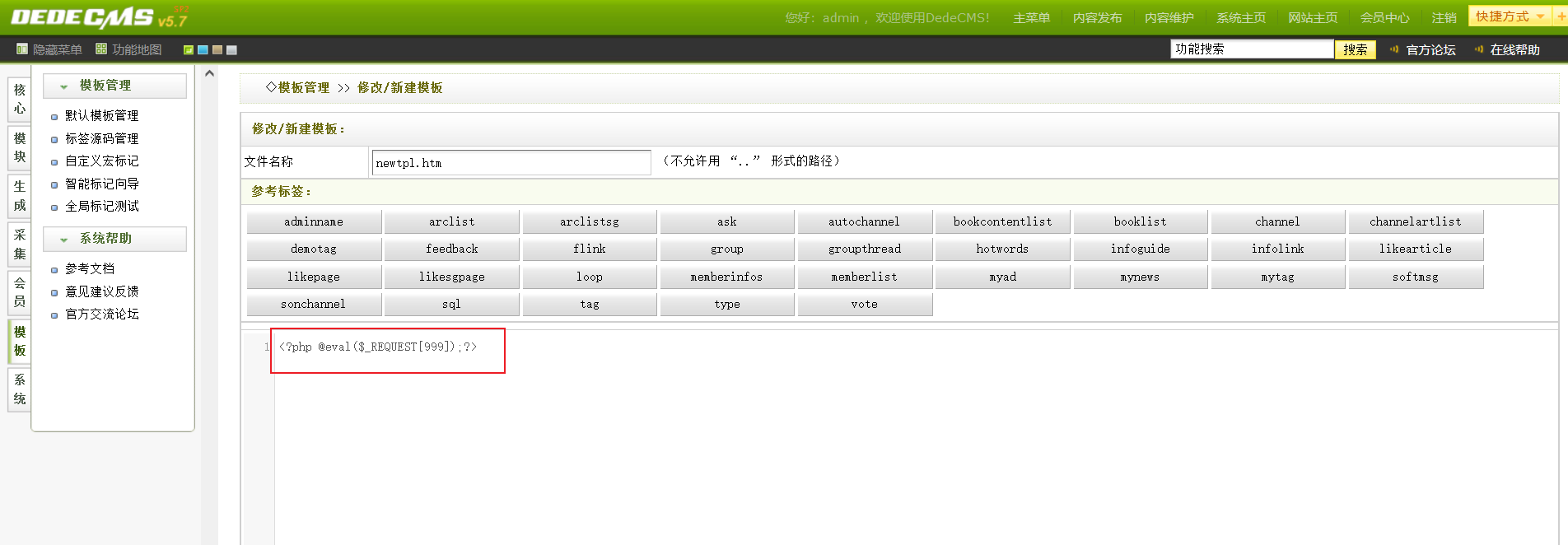Open 标签源码管理 in sidebar

[102, 139]
